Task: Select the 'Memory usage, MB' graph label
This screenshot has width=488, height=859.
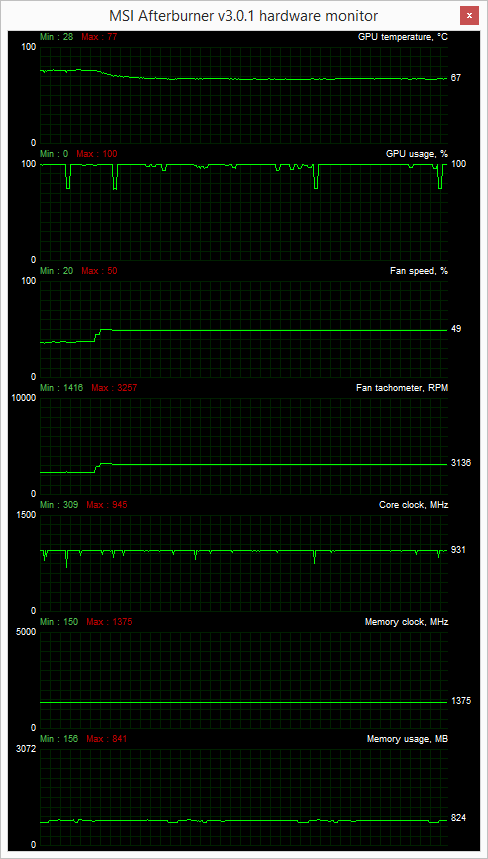Action: (x=407, y=739)
